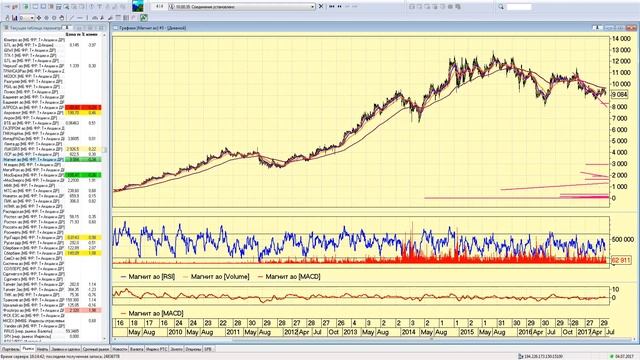Select the Yandex clA row in table
640x360 pixels.
point(52,326)
